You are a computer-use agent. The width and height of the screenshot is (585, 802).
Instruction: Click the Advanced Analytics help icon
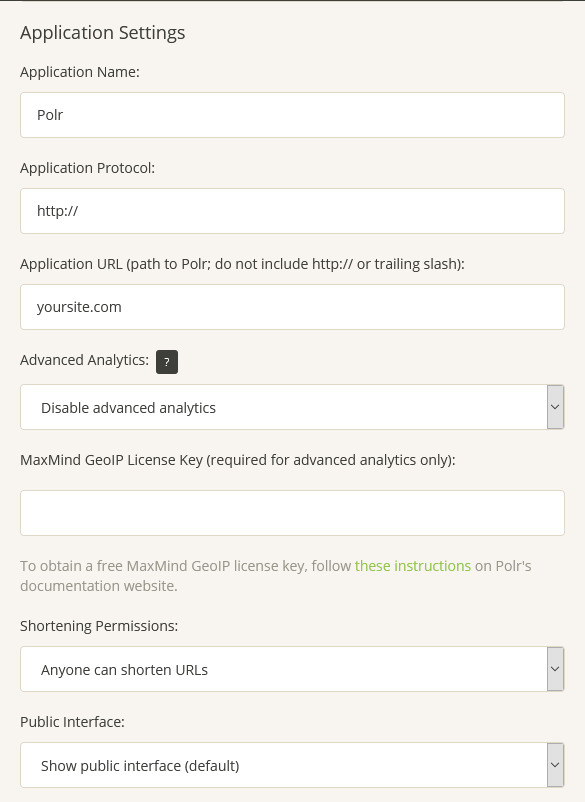pyautogui.click(x=166, y=361)
